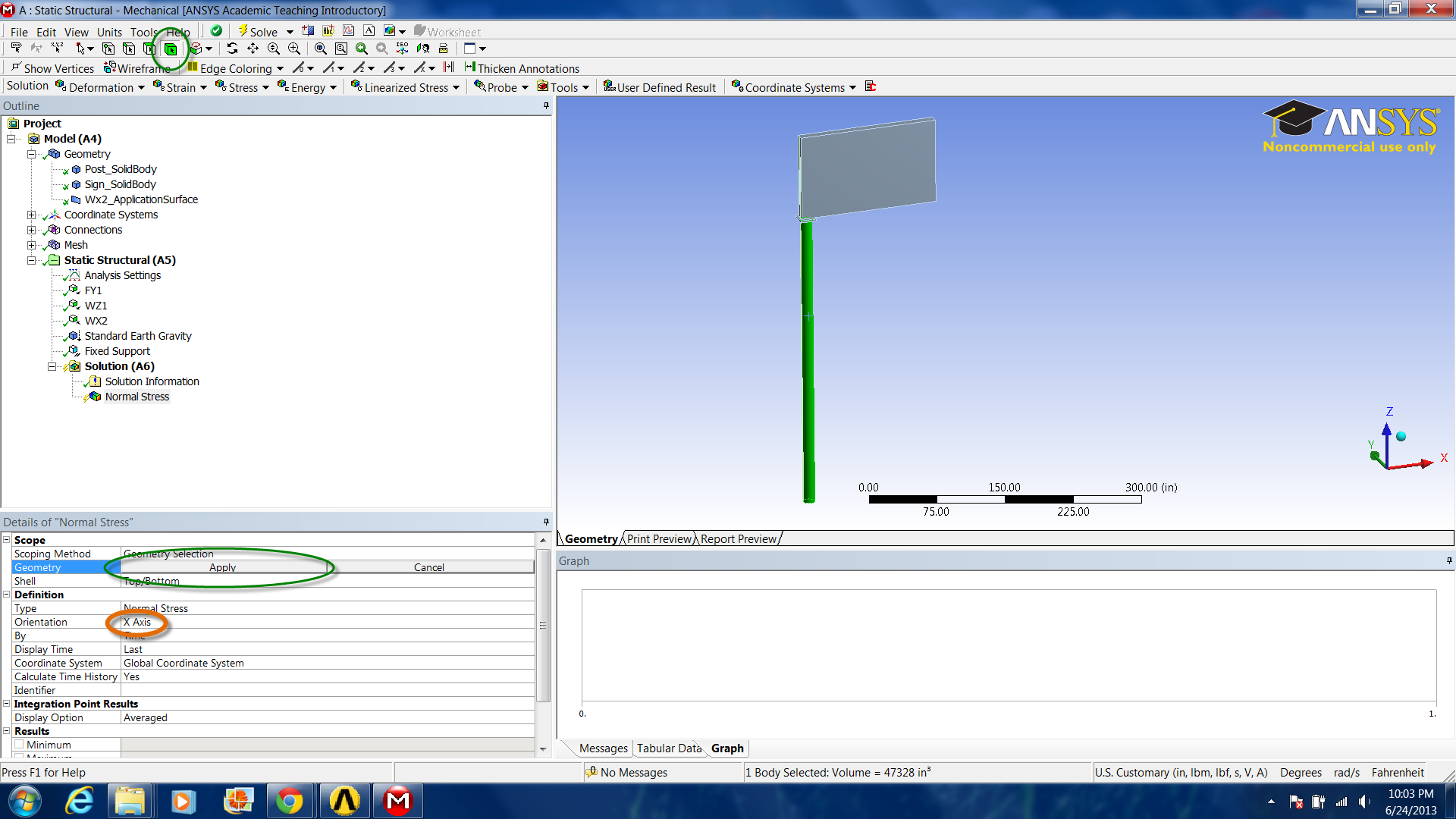Select Analysis Settings in the outline
Viewport: 1456px width, 819px height.
122,275
